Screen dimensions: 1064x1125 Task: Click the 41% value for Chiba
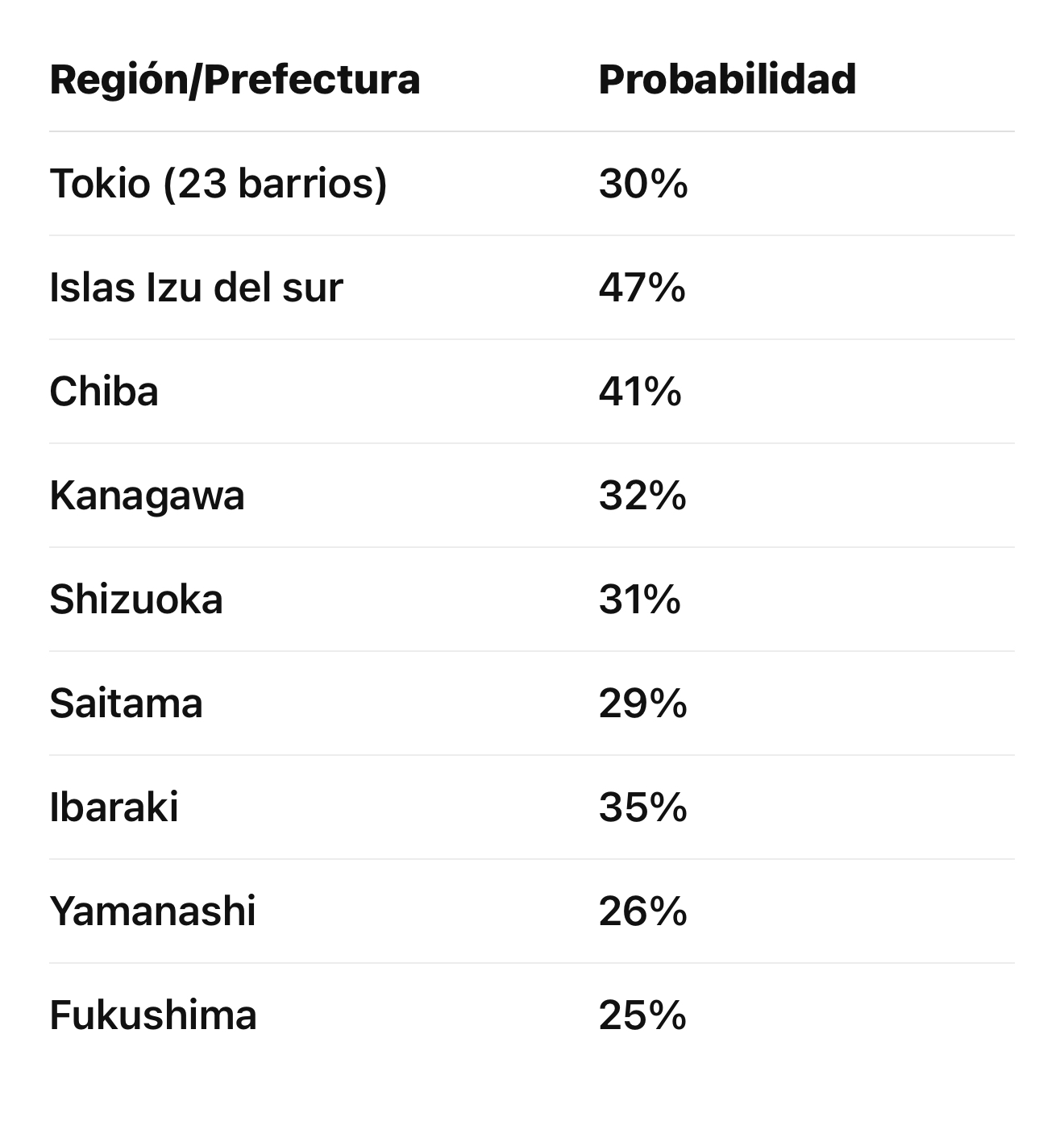click(x=640, y=392)
